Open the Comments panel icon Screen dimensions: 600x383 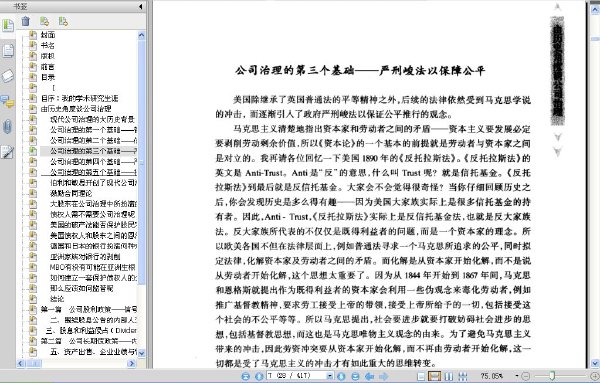8,101
